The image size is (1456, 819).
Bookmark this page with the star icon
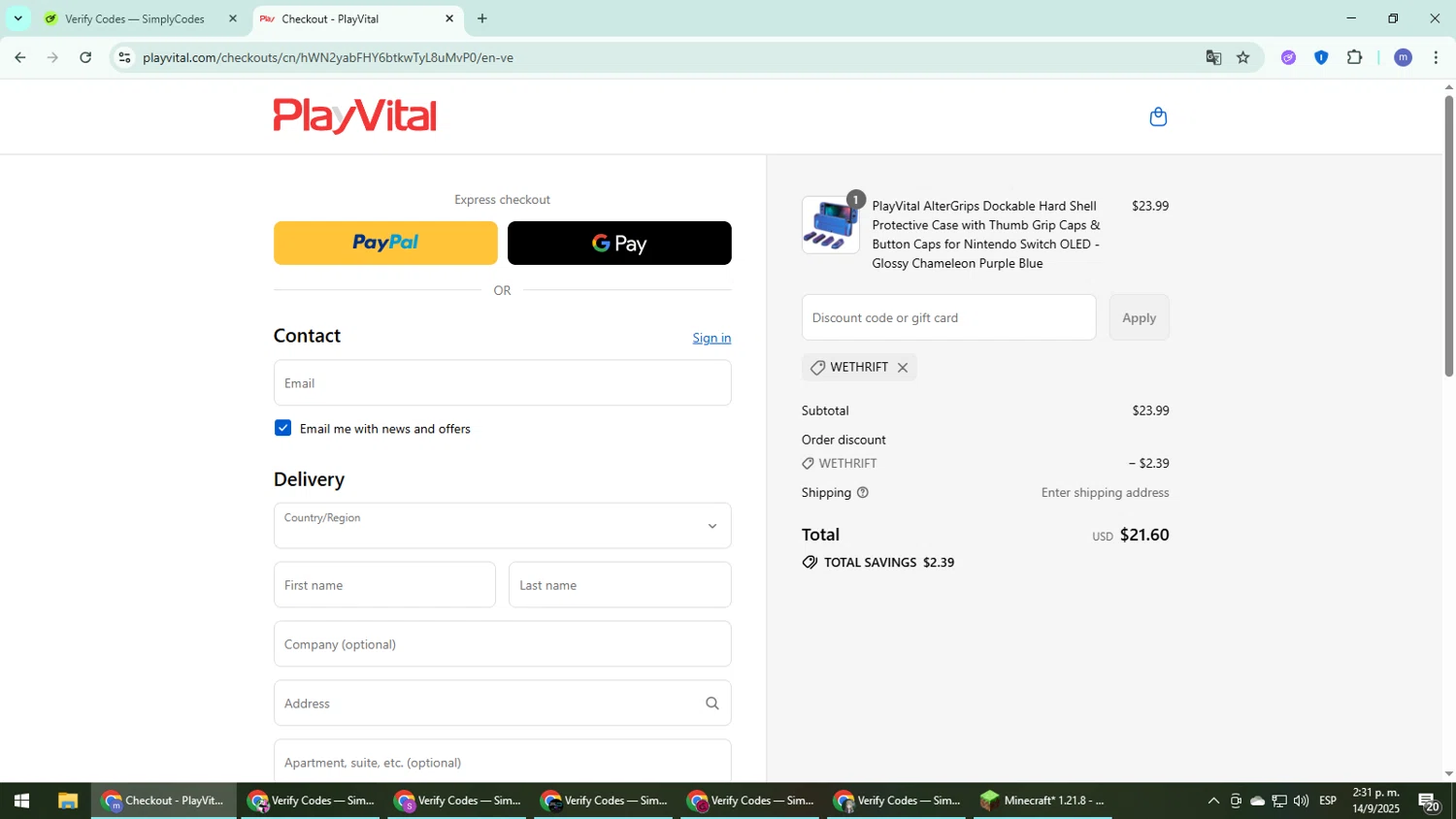[x=1243, y=58]
